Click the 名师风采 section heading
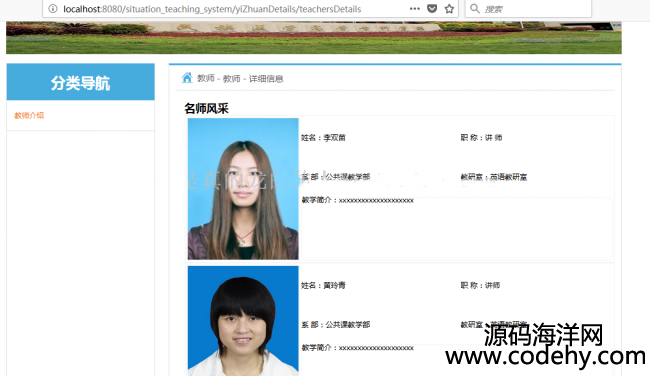Screen dimensions: 650x376 click(x=206, y=109)
